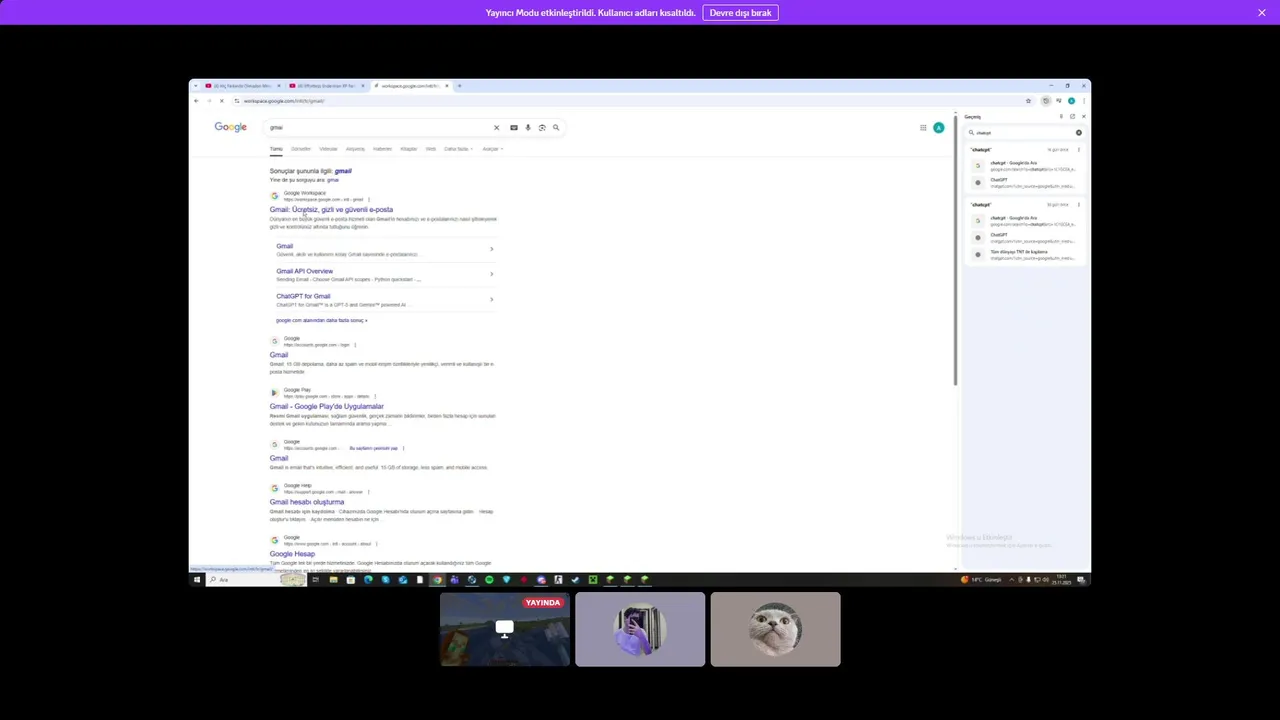1280x720 pixels.
Task: Click in the Google search input
Action: click(378, 127)
